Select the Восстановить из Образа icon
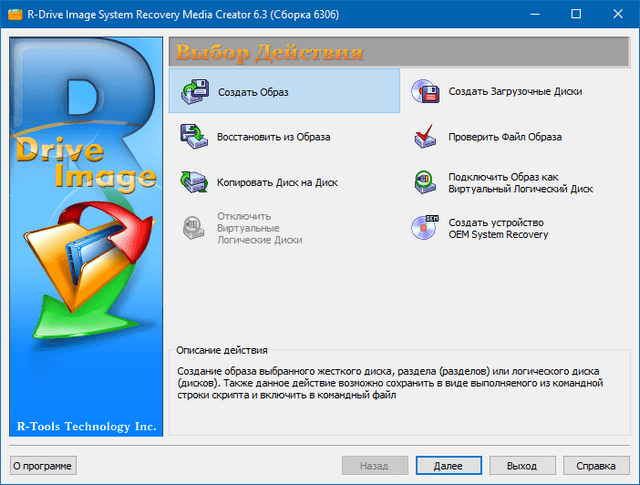Viewport: 640px width, 485px height. 193,137
